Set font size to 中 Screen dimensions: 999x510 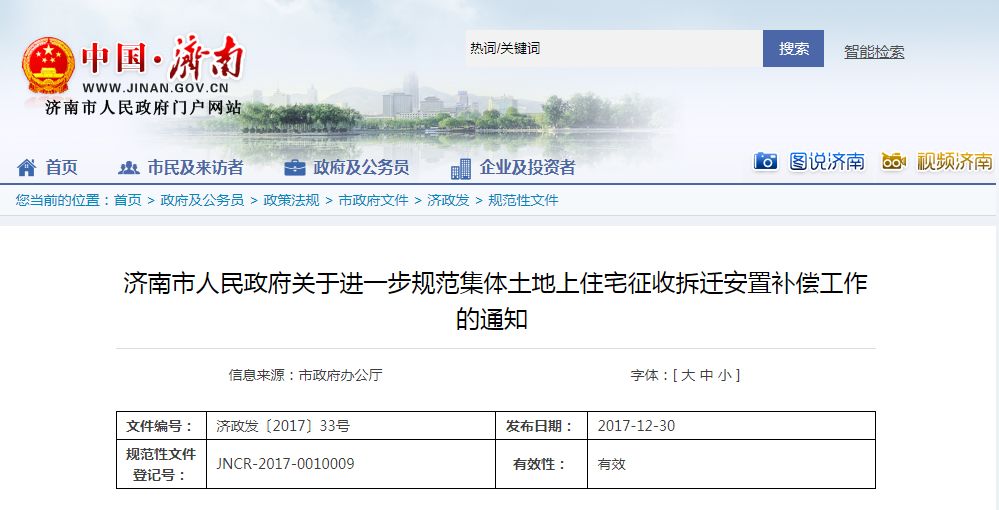(x=707, y=375)
